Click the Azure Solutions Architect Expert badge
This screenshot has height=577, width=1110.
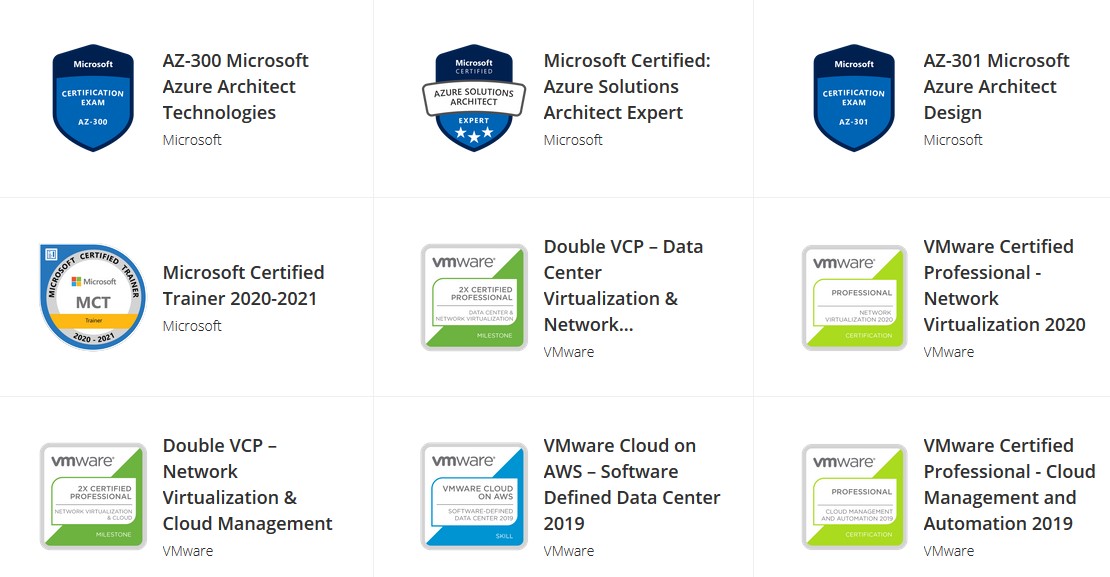(474, 98)
